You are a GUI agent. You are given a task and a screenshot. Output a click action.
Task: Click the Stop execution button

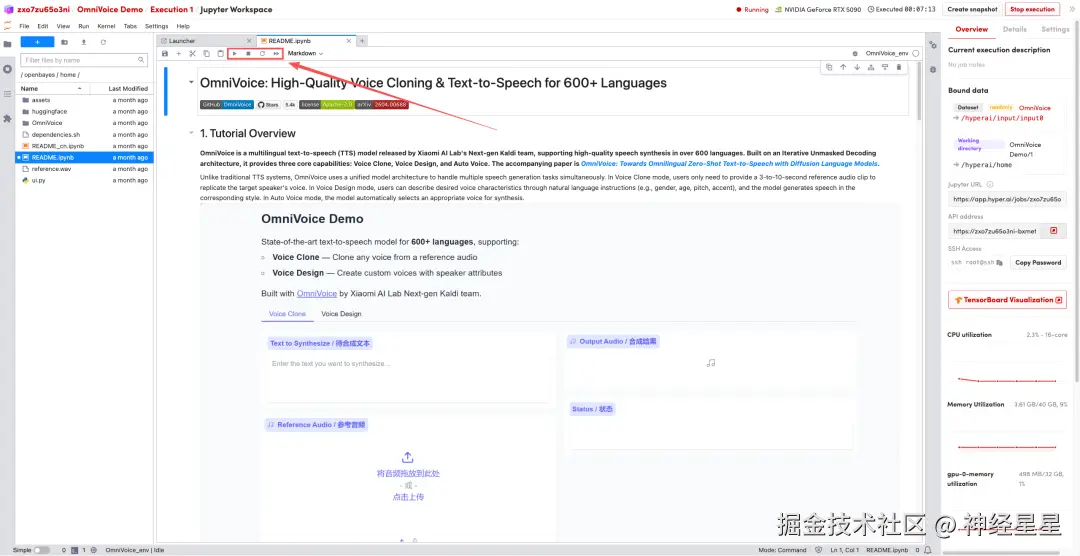(x=1032, y=9)
